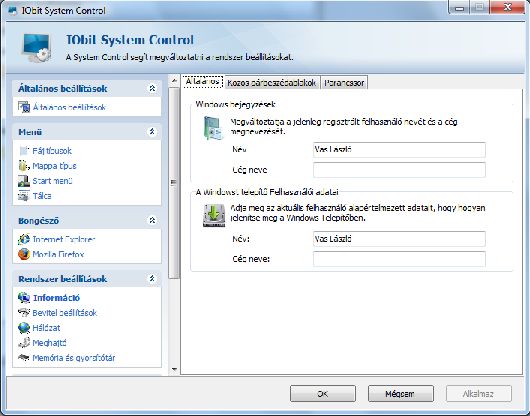The width and height of the screenshot is (530, 416).
Task: Click the Mappa típus folder icon
Action: point(24,166)
